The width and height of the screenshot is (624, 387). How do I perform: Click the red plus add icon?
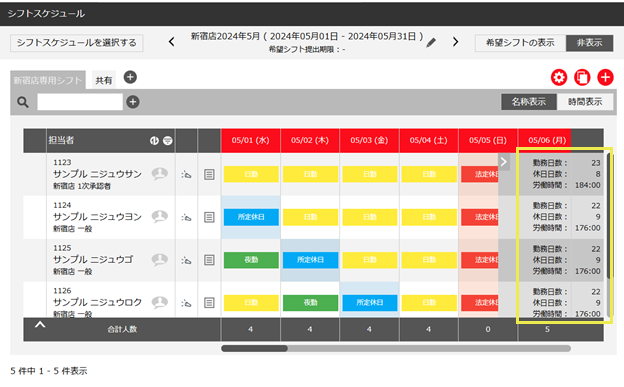(x=605, y=77)
